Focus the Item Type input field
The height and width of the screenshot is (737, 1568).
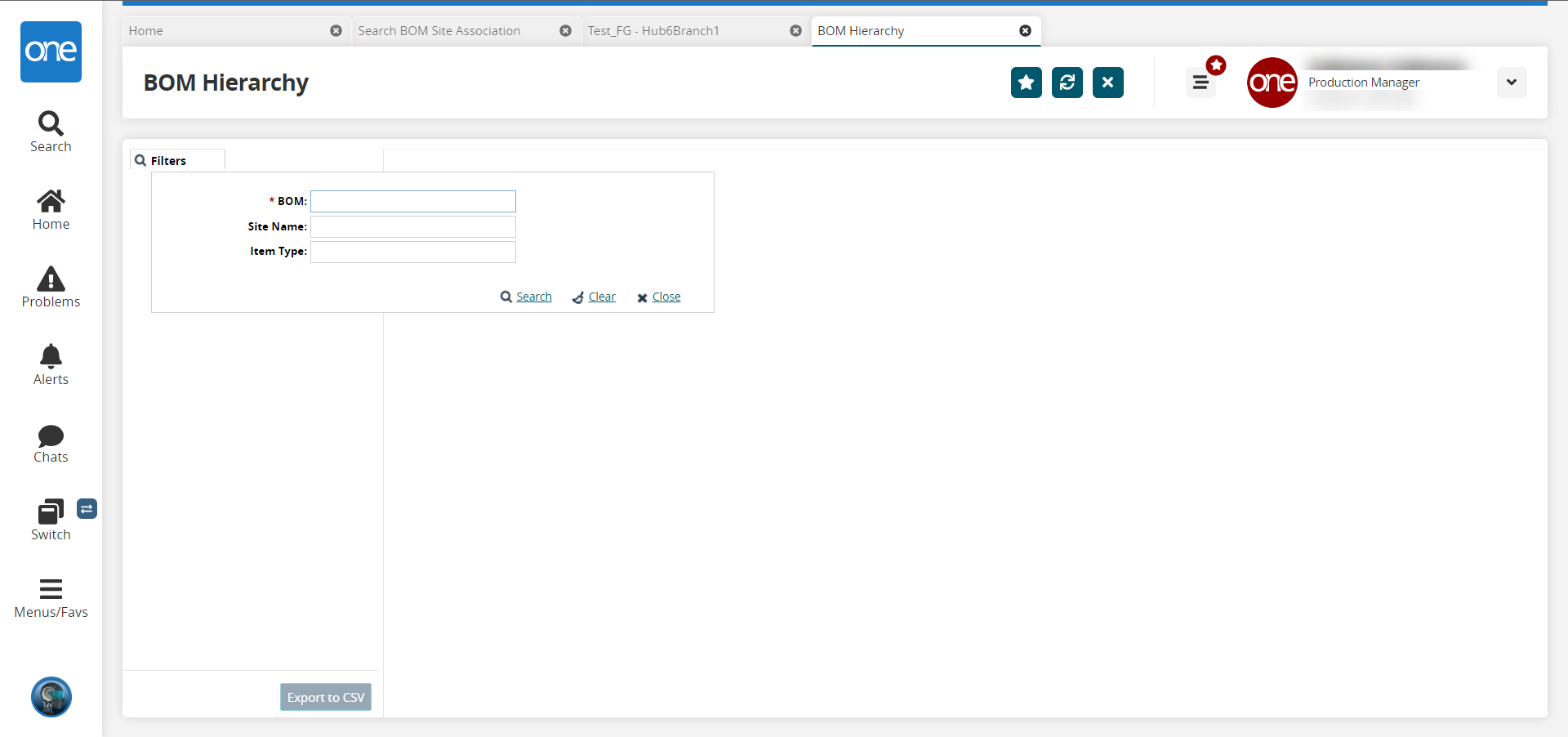click(413, 252)
